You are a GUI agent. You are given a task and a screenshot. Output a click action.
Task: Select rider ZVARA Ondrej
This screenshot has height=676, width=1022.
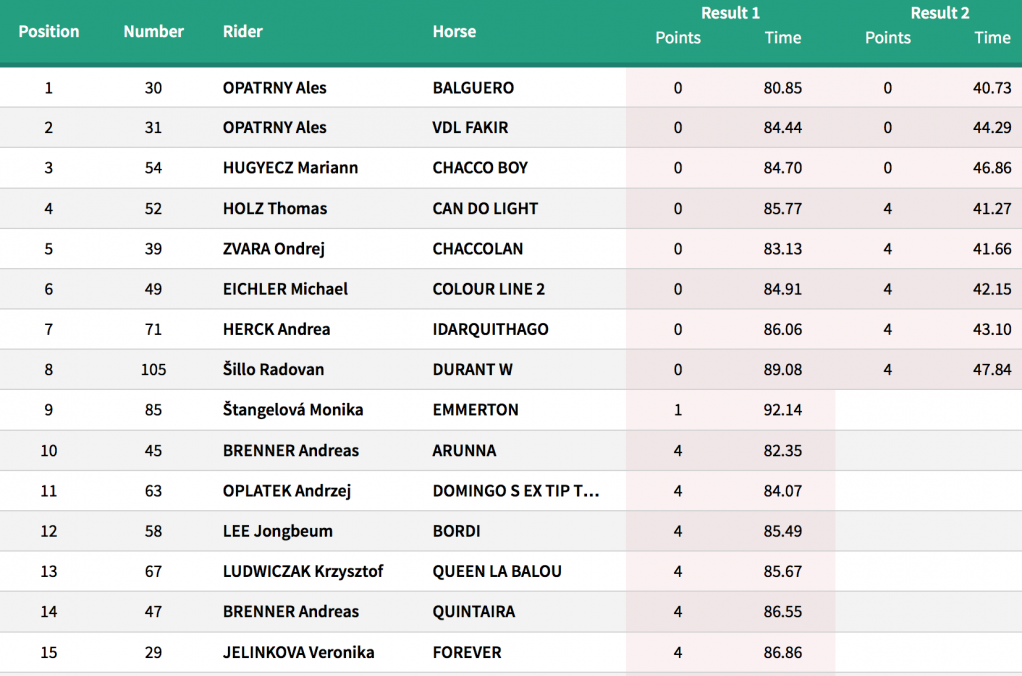tap(273, 249)
